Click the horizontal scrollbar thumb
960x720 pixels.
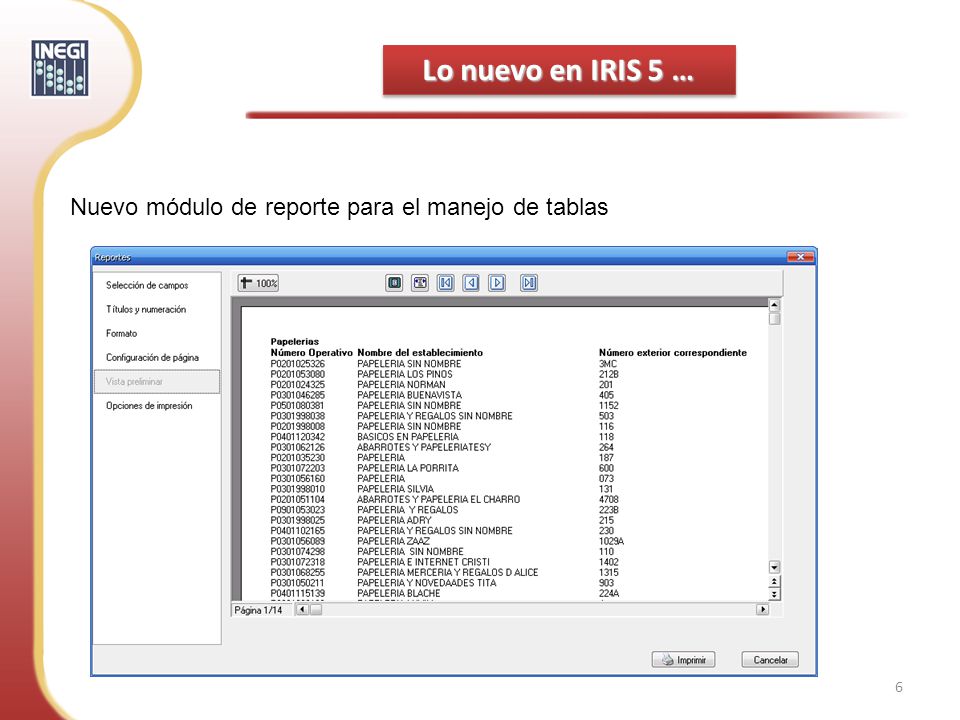315,609
